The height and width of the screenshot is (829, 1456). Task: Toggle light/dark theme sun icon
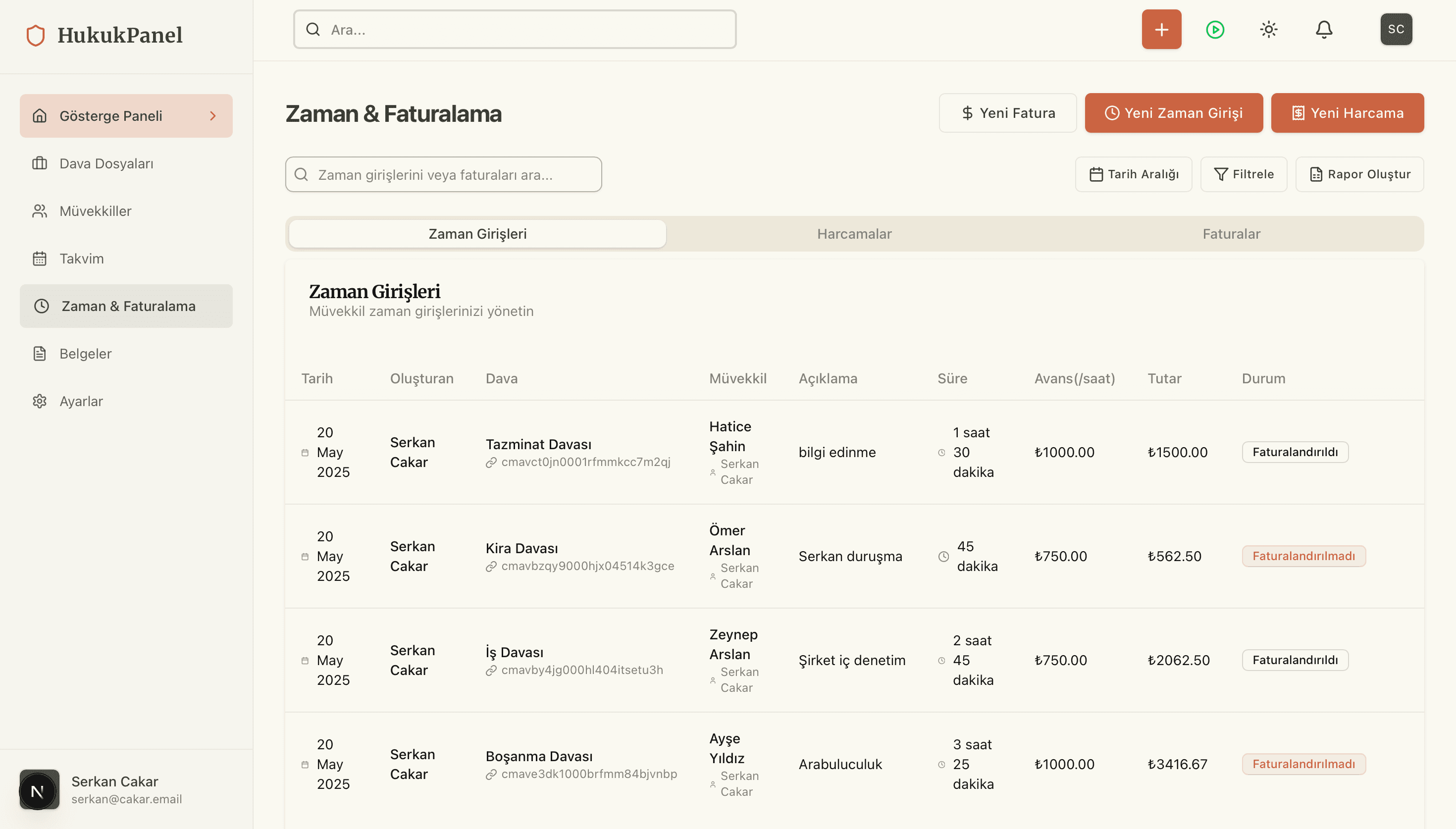1268,30
